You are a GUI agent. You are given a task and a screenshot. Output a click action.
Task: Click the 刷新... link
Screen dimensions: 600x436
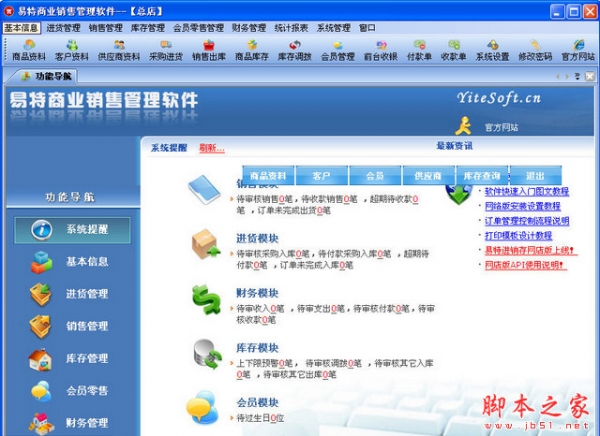[x=212, y=148]
